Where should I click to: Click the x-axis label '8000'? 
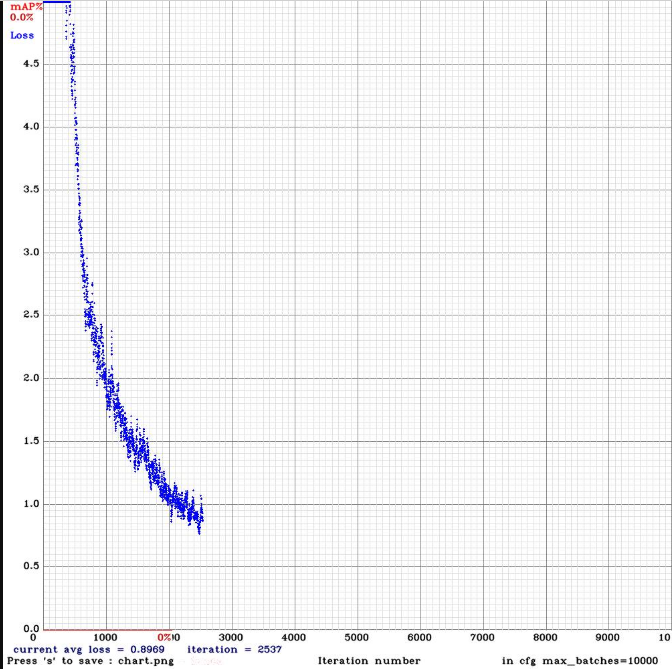pos(545,637)
